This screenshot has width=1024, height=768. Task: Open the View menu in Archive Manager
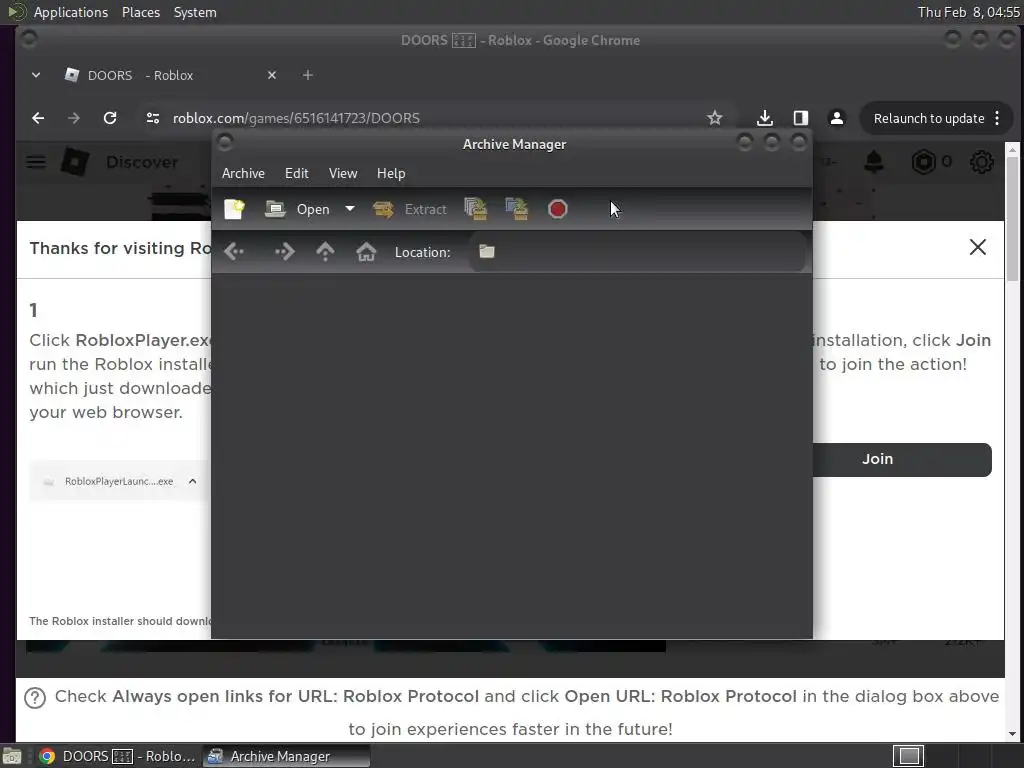[343, 173]
